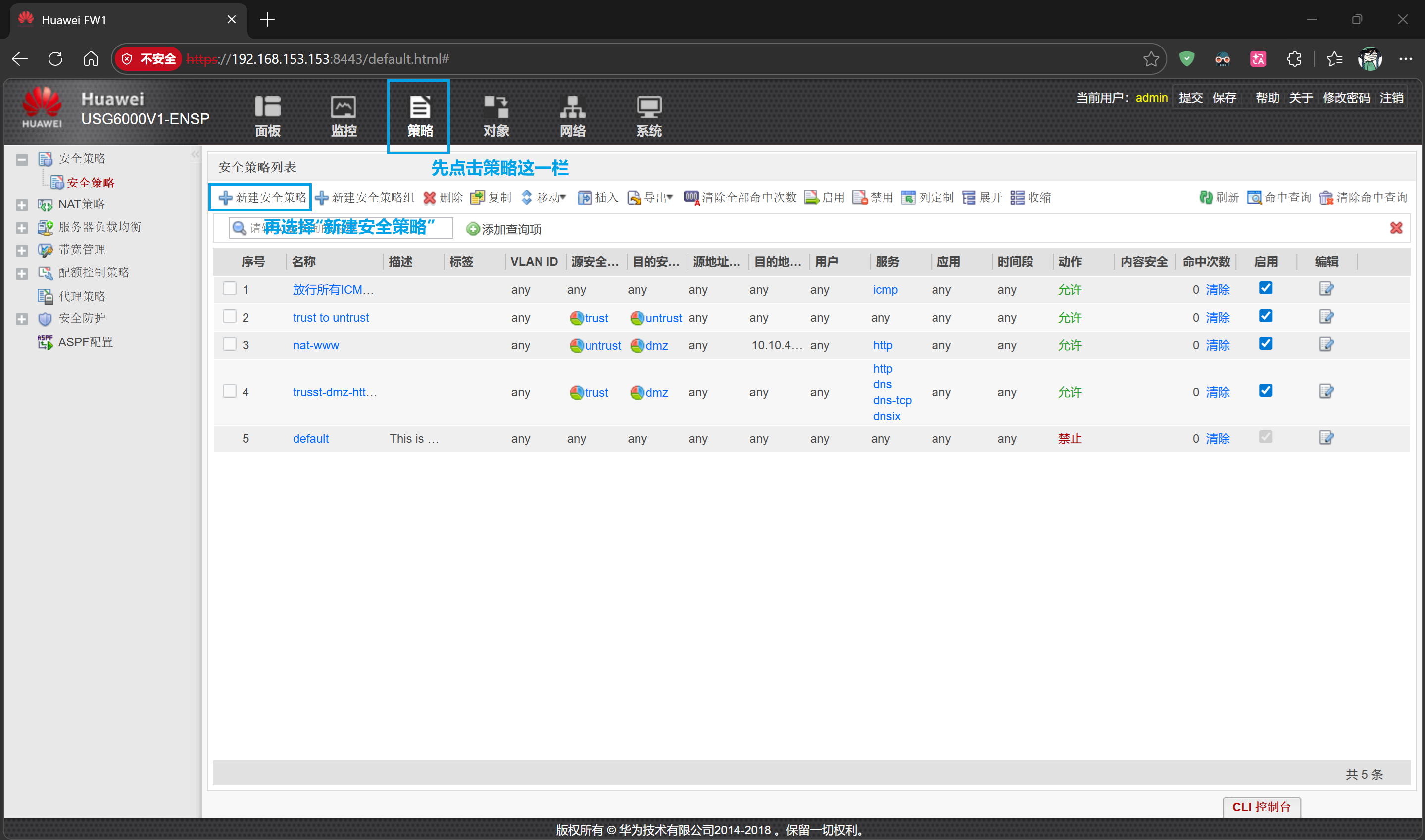Image resolution: width=1425 pixels, height=840 pixels.
Task: Click the refresh (刷新) icon
Action: (1205, 197)
